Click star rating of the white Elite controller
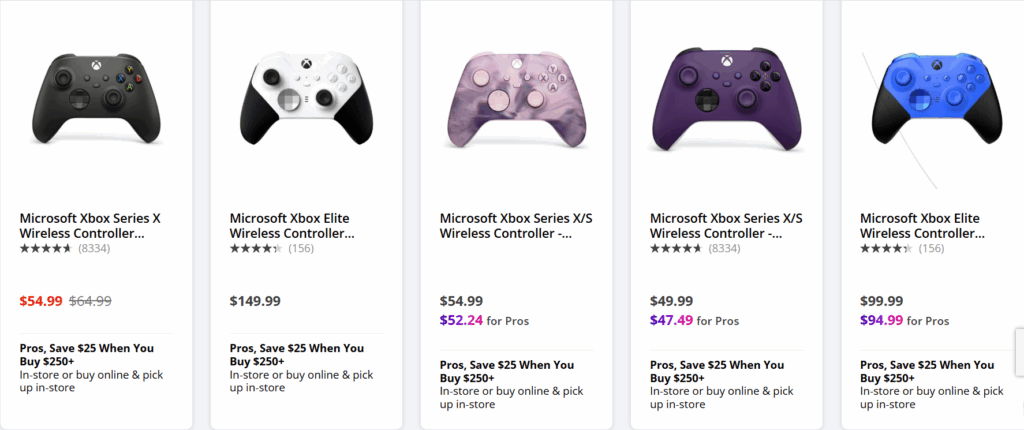The width and height of the screenshot is (1024, 430). 255,248
